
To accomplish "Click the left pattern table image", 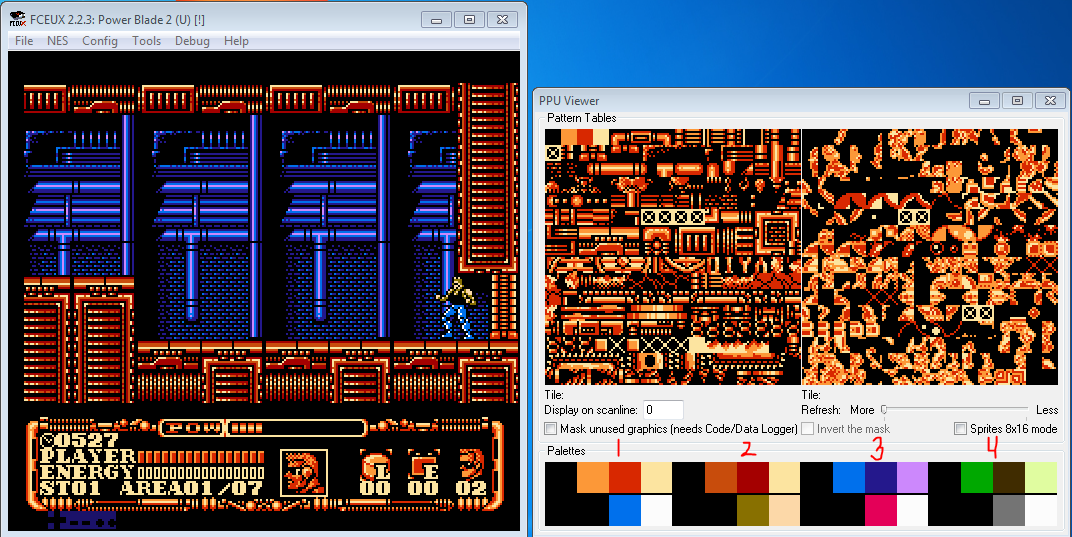I will 673,257.
